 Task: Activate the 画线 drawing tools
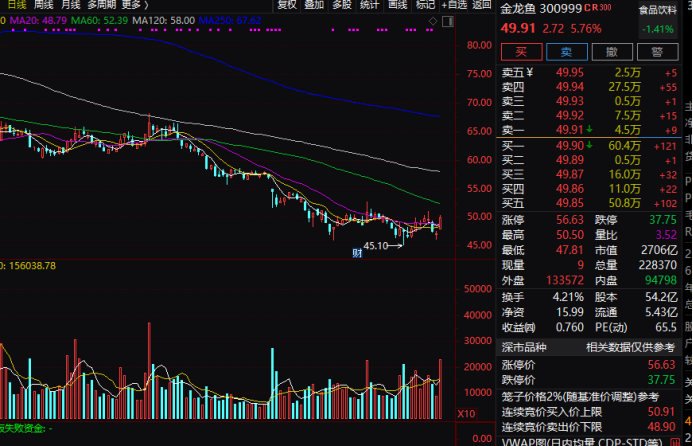[x=397, y=5]
